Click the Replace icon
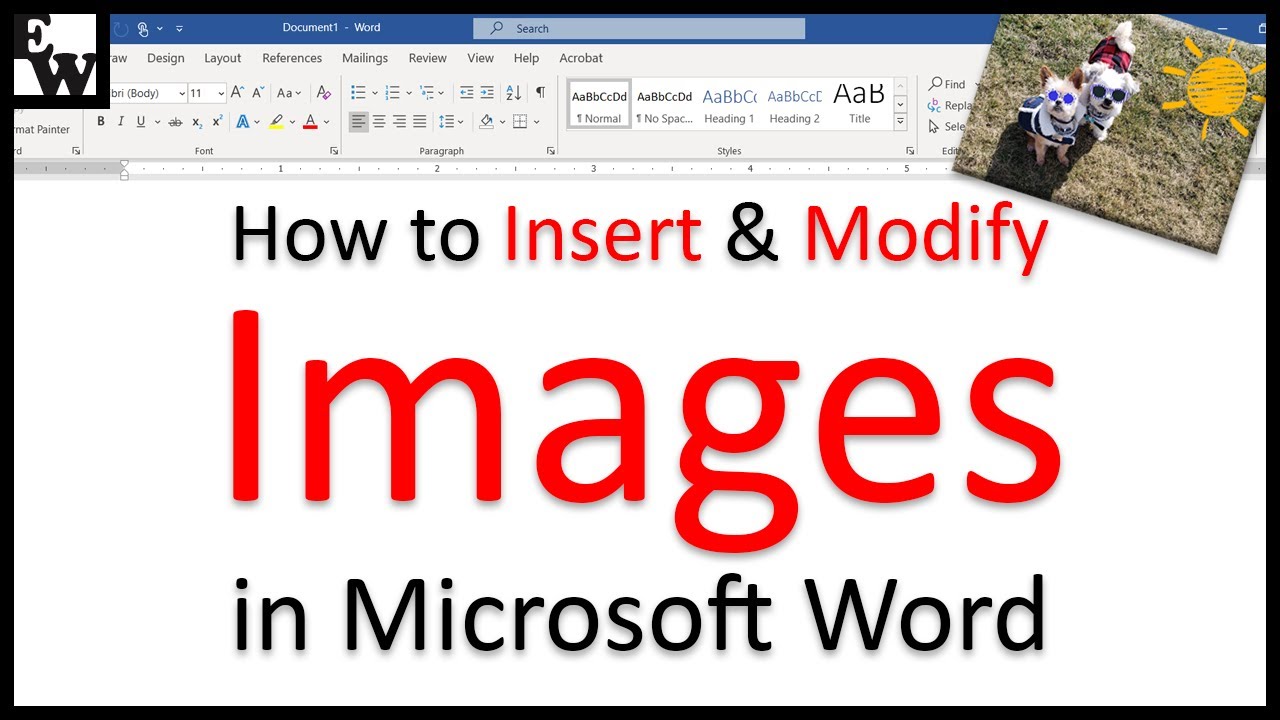1280x720 pixels. coord(935,105)
